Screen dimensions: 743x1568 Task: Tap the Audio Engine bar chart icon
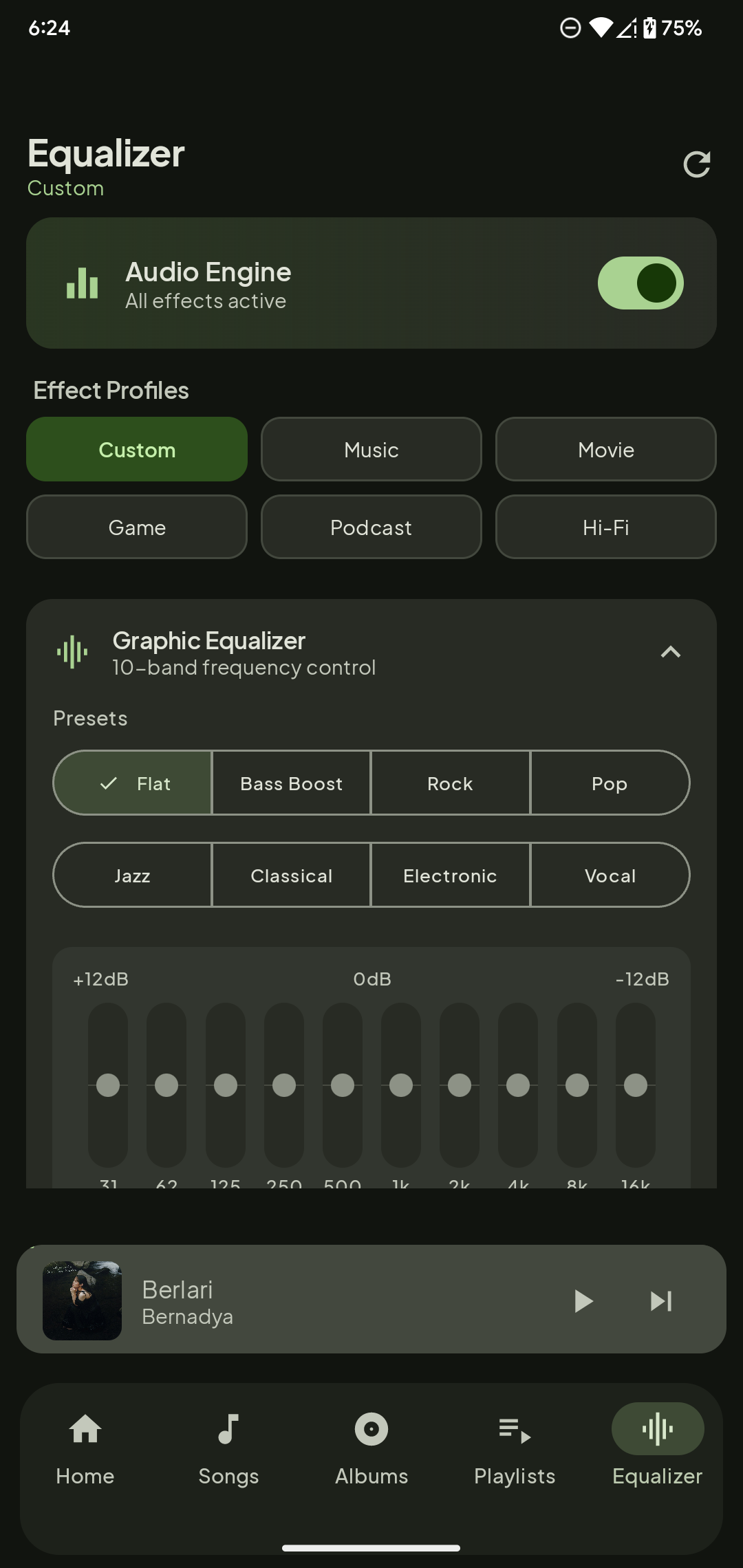pyautogui.click(x=82, y=283)
